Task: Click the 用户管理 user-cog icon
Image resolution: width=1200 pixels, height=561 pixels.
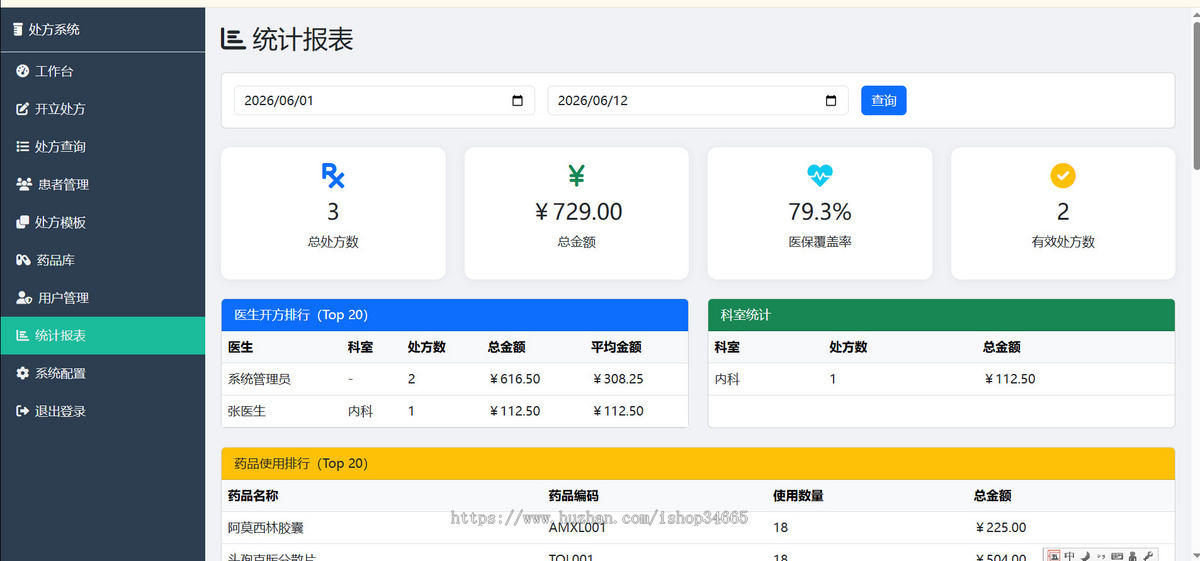Action: pos(25,298)
